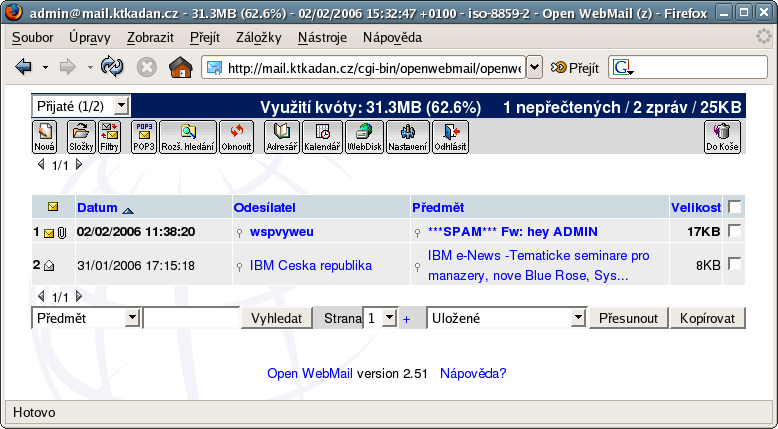
Task: Sort by Datum column header
Action: 97,207
